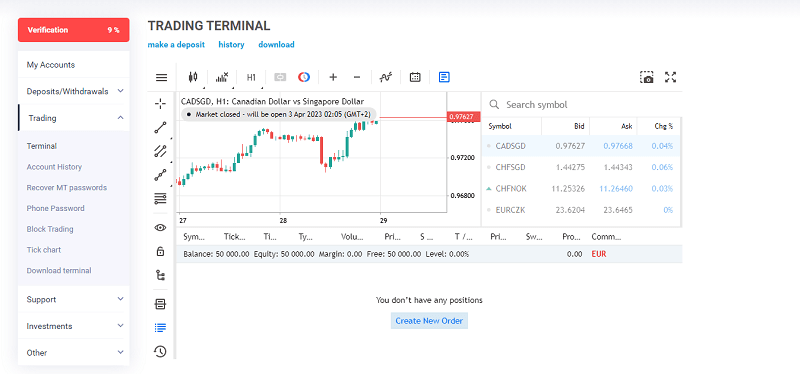Expand the Other section
This screenshot has height=374, width=800.
pos(73,353)
